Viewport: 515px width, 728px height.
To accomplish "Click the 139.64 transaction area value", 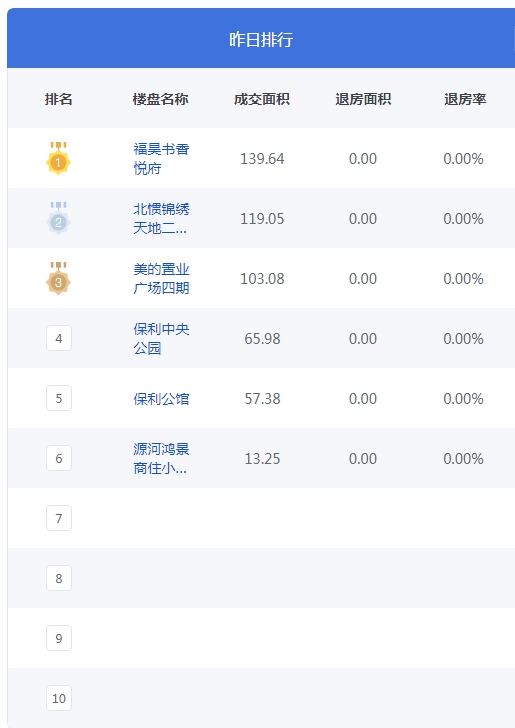I will [262, 159].
